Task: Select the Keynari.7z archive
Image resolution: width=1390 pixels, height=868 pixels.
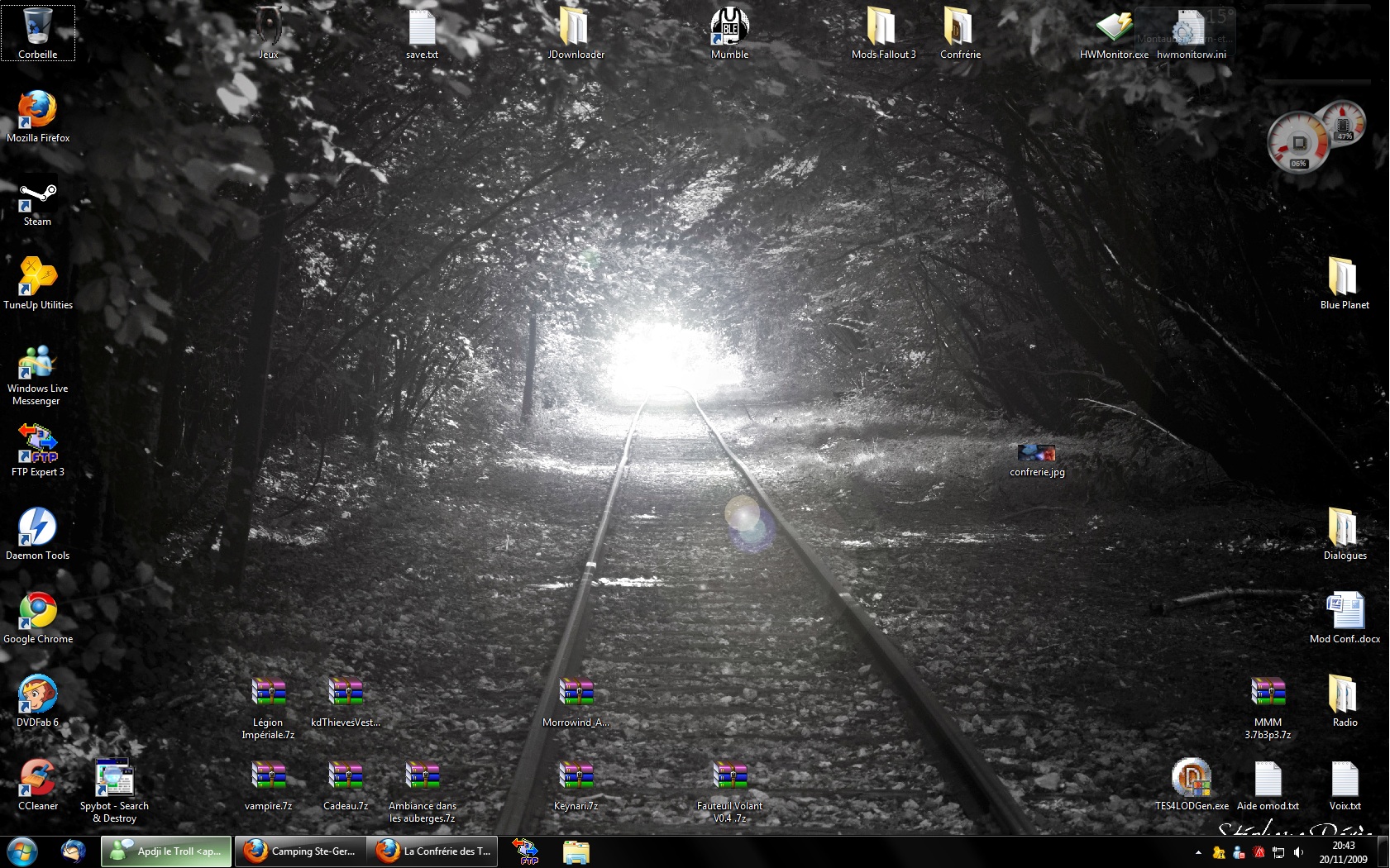Action: 576,785
